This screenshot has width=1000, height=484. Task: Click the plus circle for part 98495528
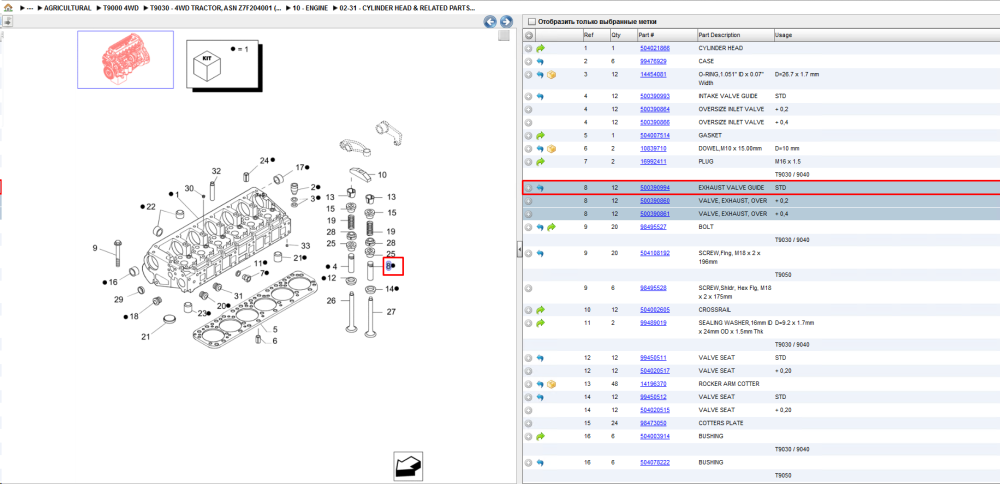(x=529, y=288)
